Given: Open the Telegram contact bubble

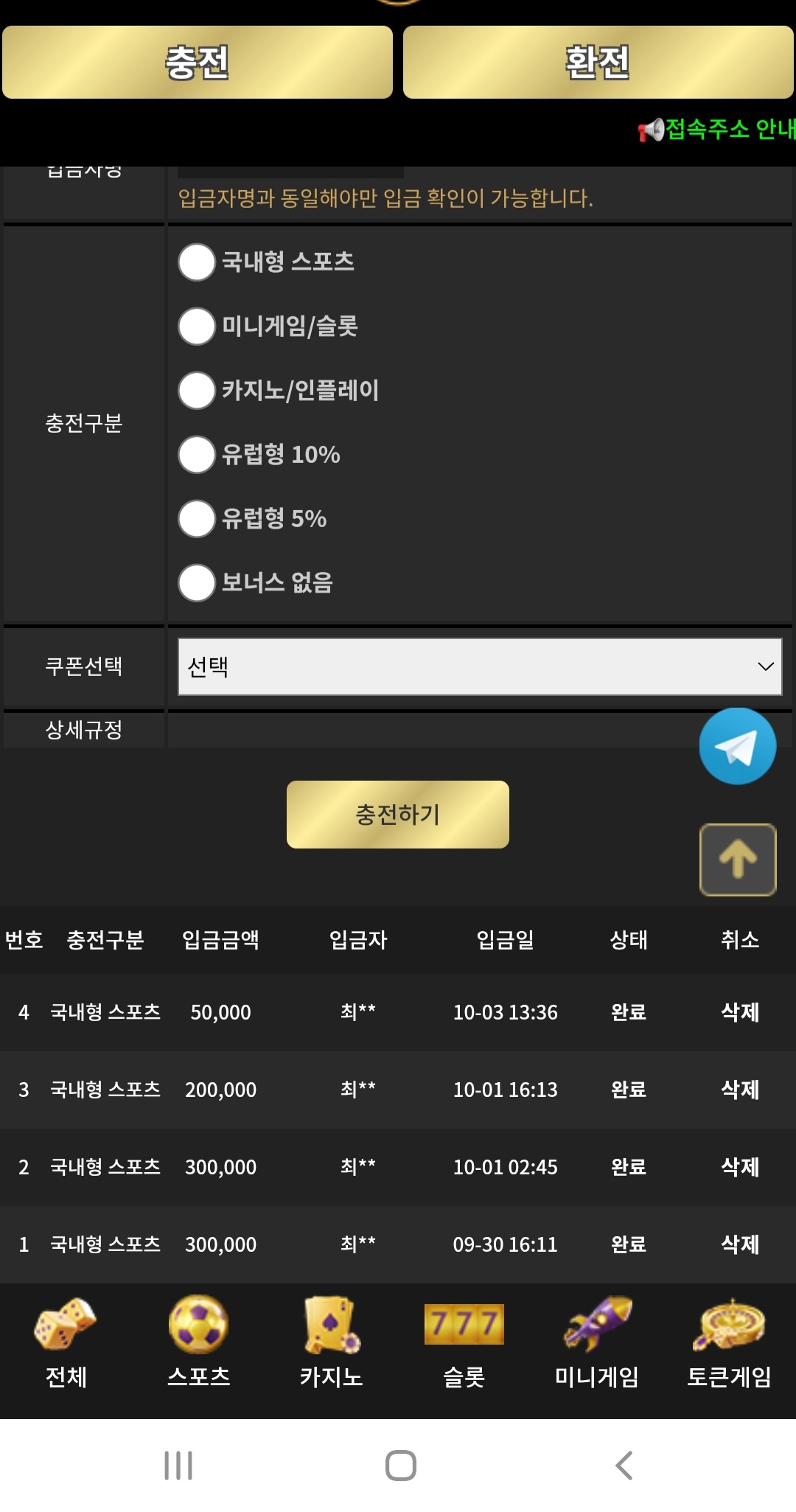Looking at the screenshot, I should pyautogui.click(x=737, y=746).
